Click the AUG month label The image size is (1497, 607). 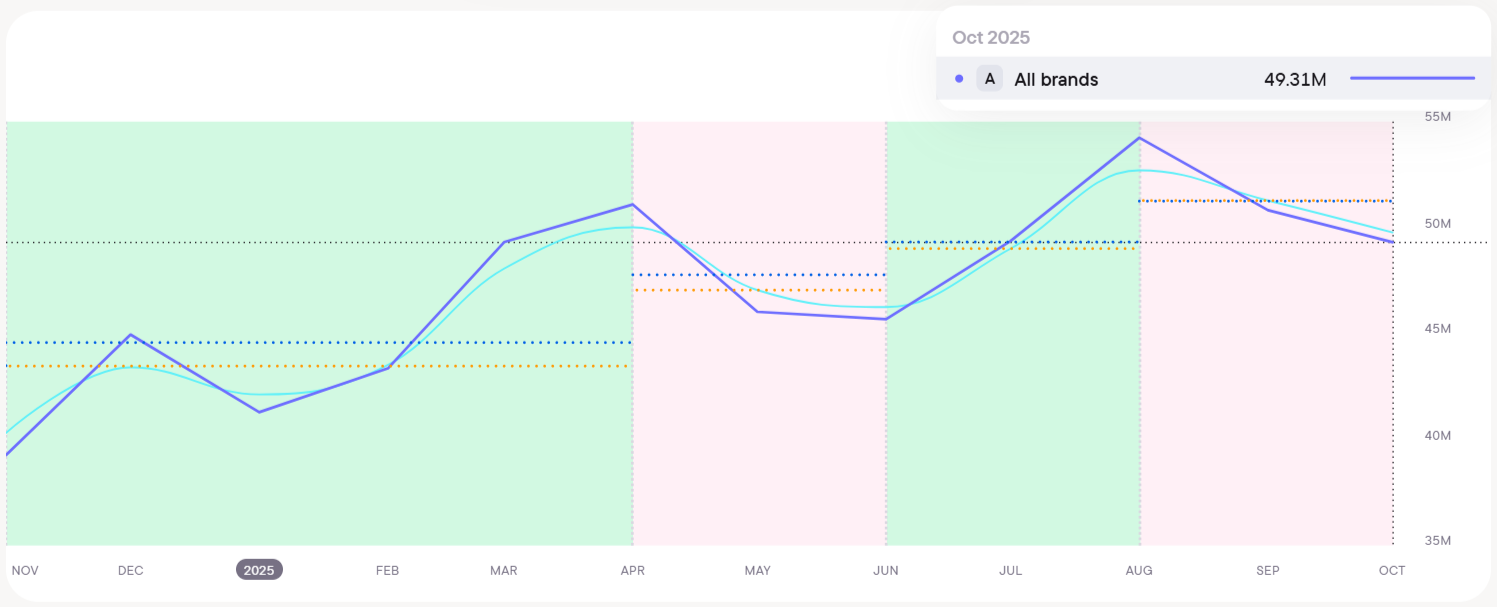tap(1139, 571)
